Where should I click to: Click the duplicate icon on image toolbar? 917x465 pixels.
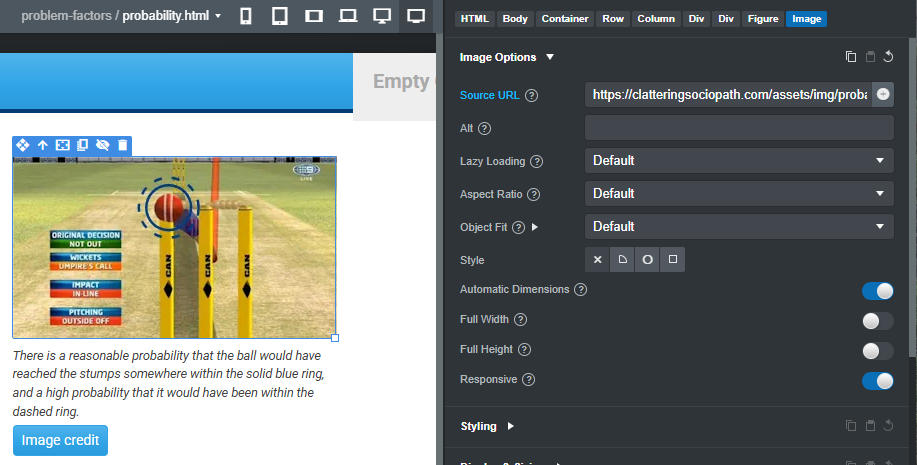83,145
